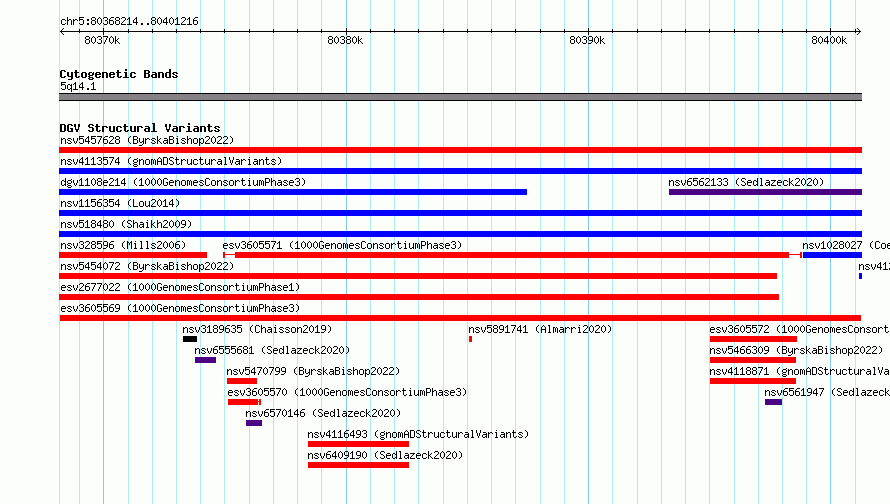Click the nsv5457628 (ByrskaBishop2022) variant label
Viewport: 890px width, 504px height.
[x=147, y=140]
